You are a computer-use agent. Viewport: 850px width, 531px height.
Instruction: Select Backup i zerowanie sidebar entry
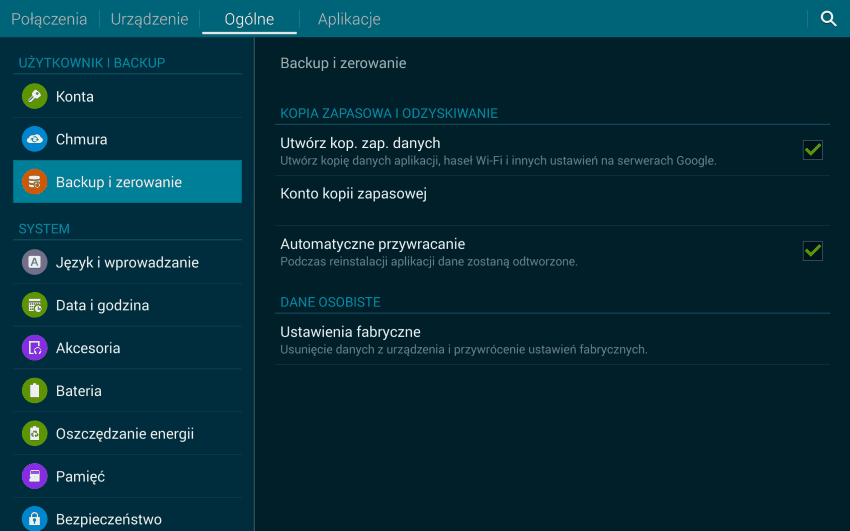coord(127,182)
